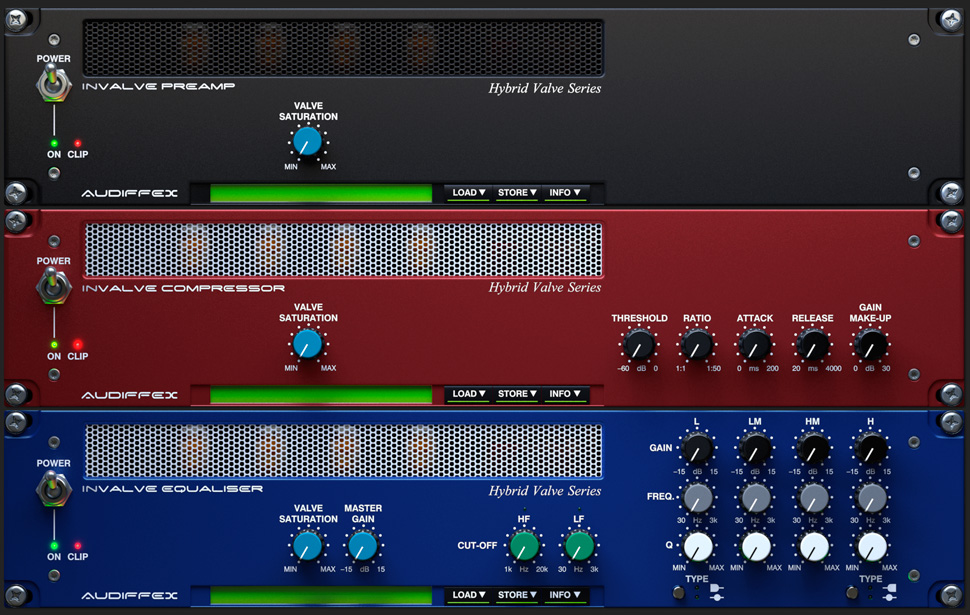Click the Preamp red CLIP indicator
Viewport: 970px width, 615px height.
click(x=77, y=144)
